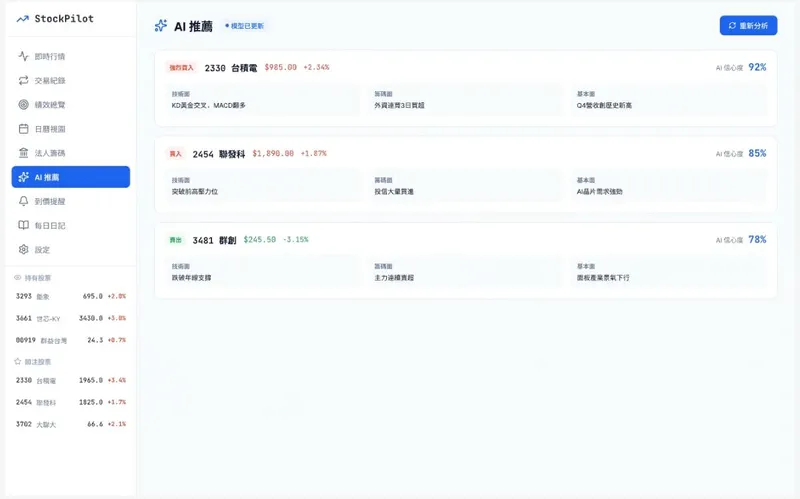Click the +1.87% change on 聯發科
Viewport: 800px width, 499px height.
(x=314, y=154)
